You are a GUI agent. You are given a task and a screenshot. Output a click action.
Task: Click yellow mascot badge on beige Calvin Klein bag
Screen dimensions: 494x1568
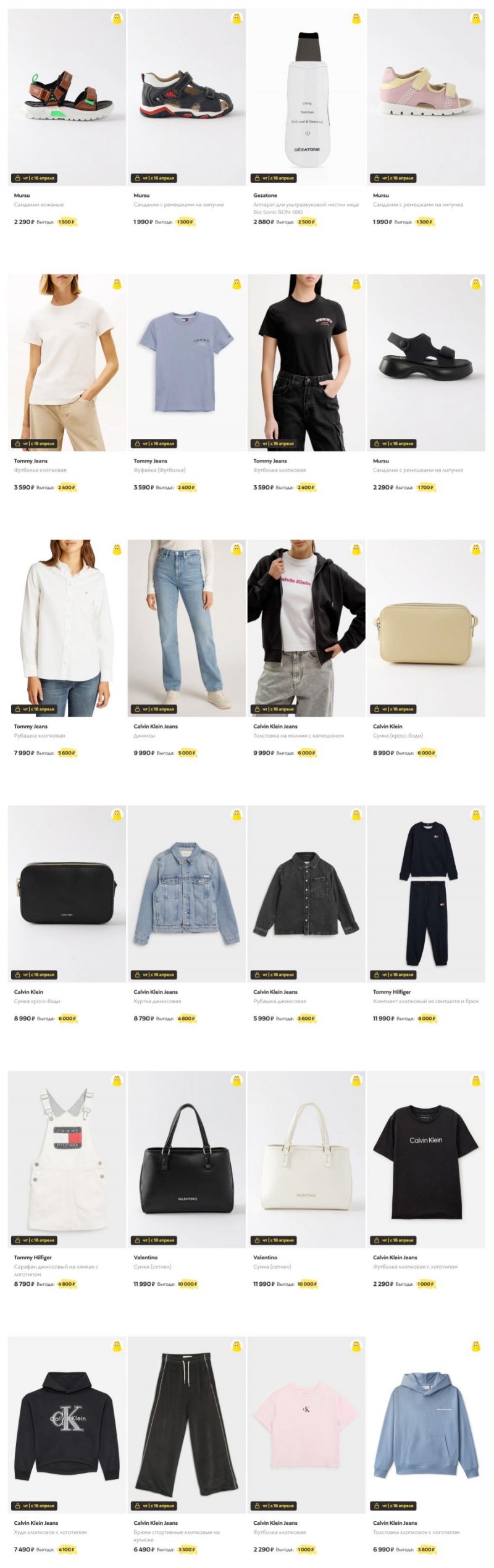(476, 549)
